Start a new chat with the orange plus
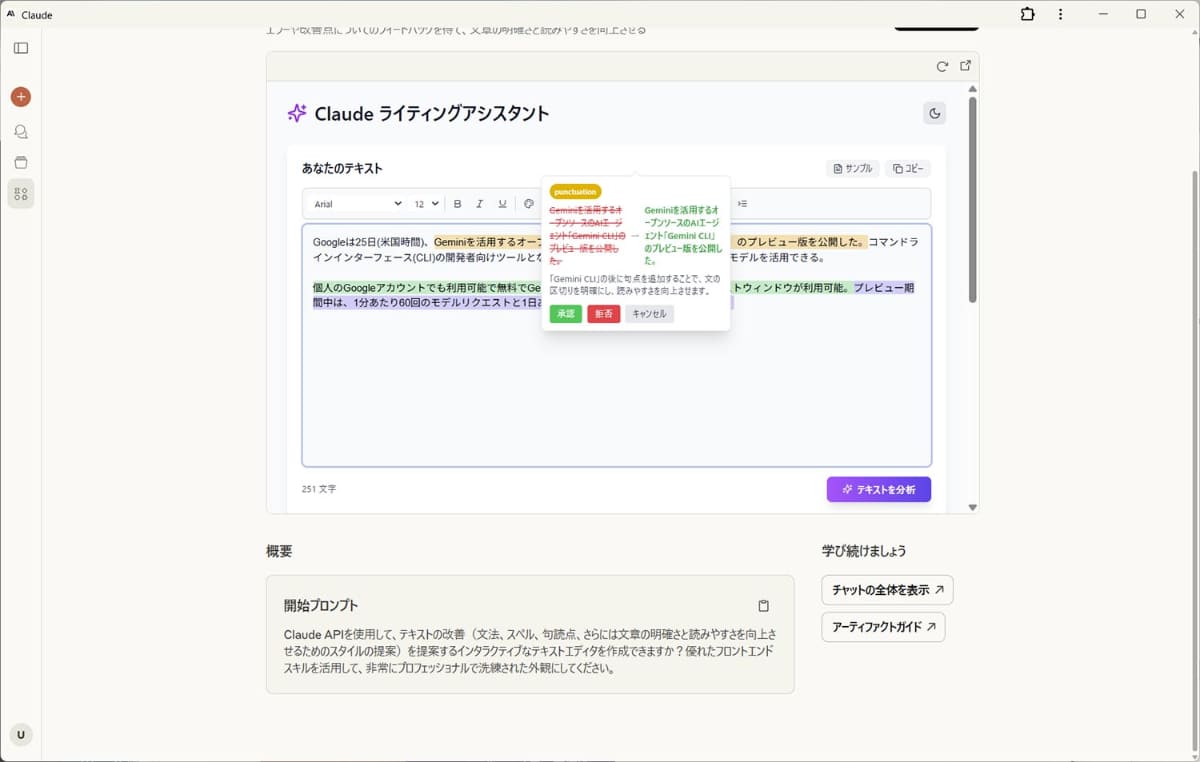 pyautogui.click(x=21, y=97)
